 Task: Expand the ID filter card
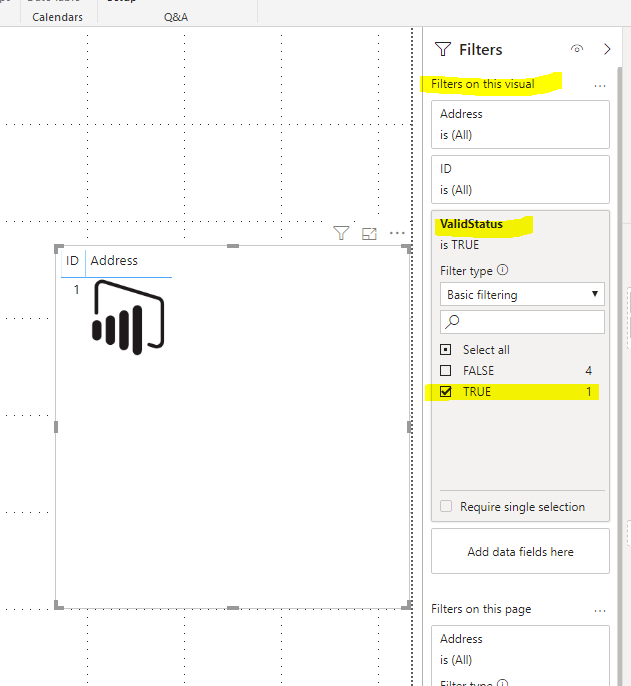click(520, 179)
